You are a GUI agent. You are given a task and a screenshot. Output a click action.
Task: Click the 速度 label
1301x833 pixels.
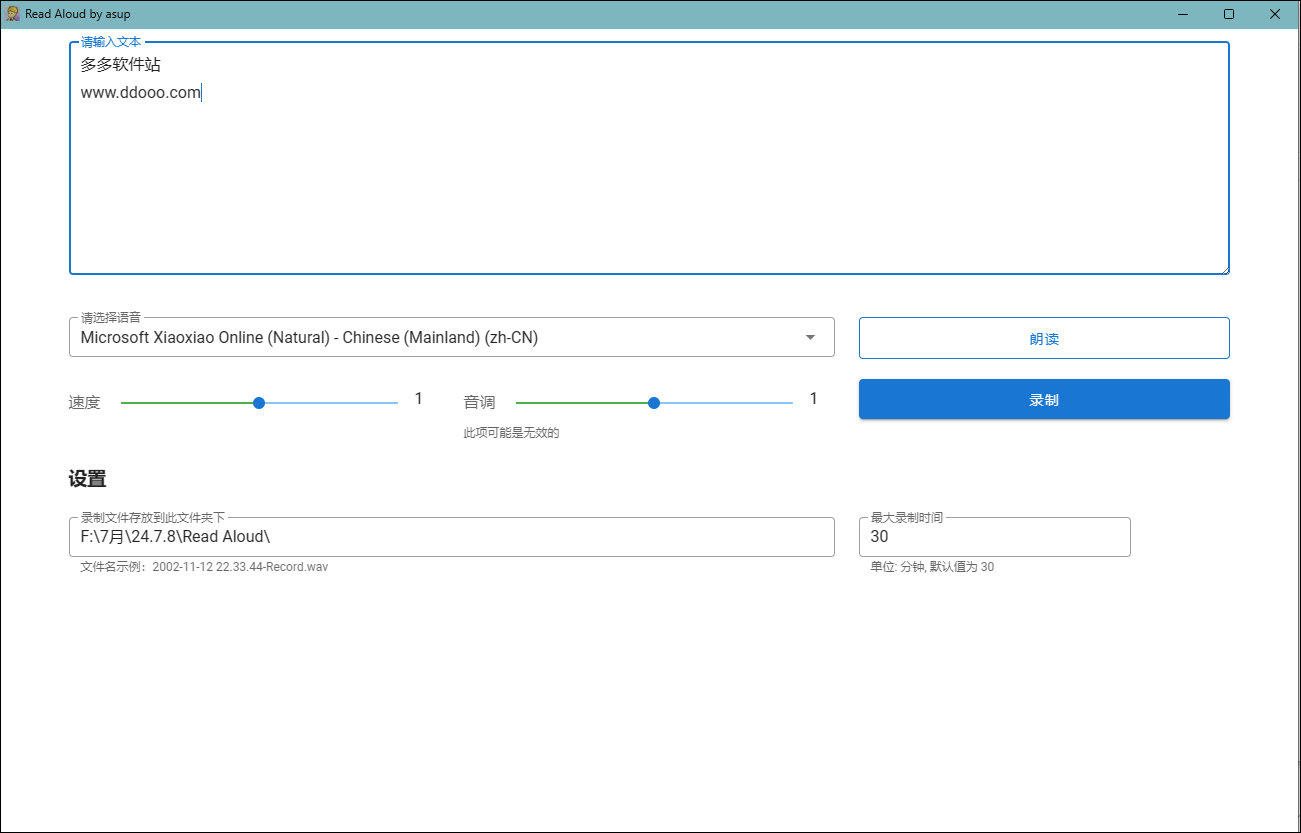(85, 403)
